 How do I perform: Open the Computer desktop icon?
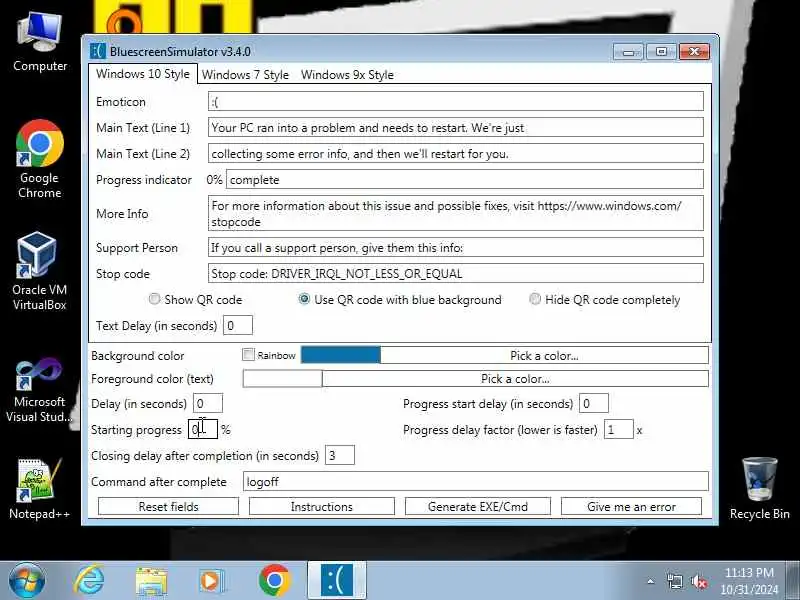(40, 42)
